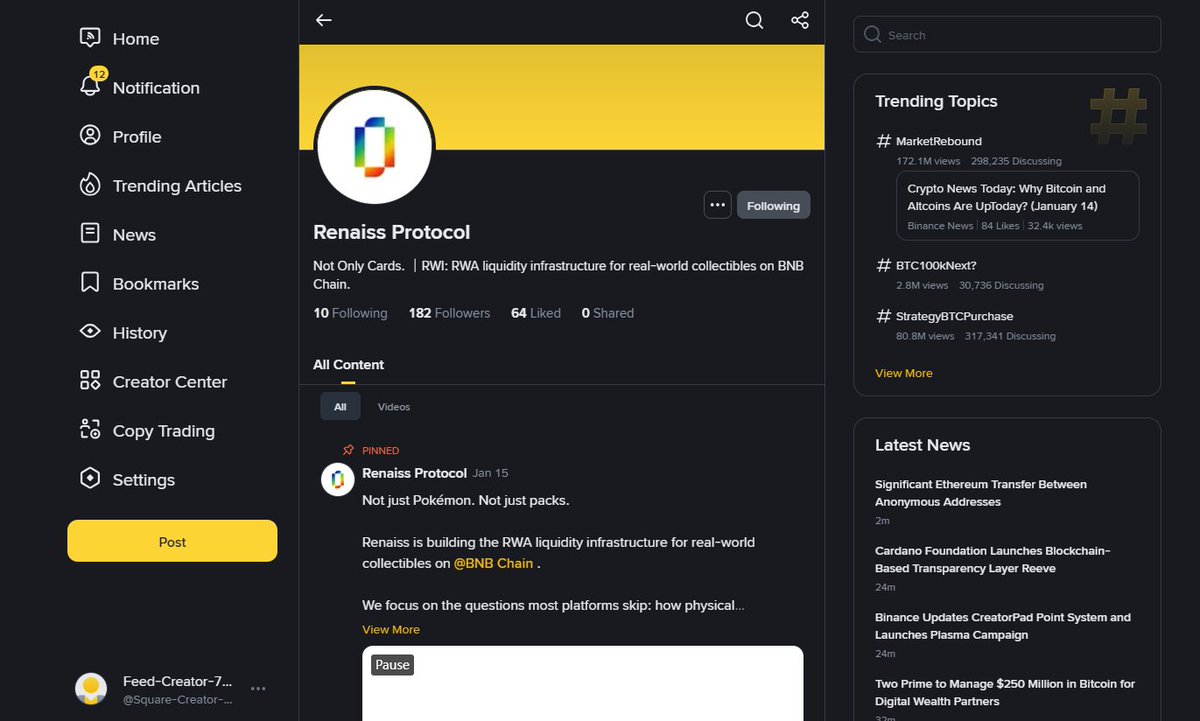Click the Latest News heading

[922, 445]
